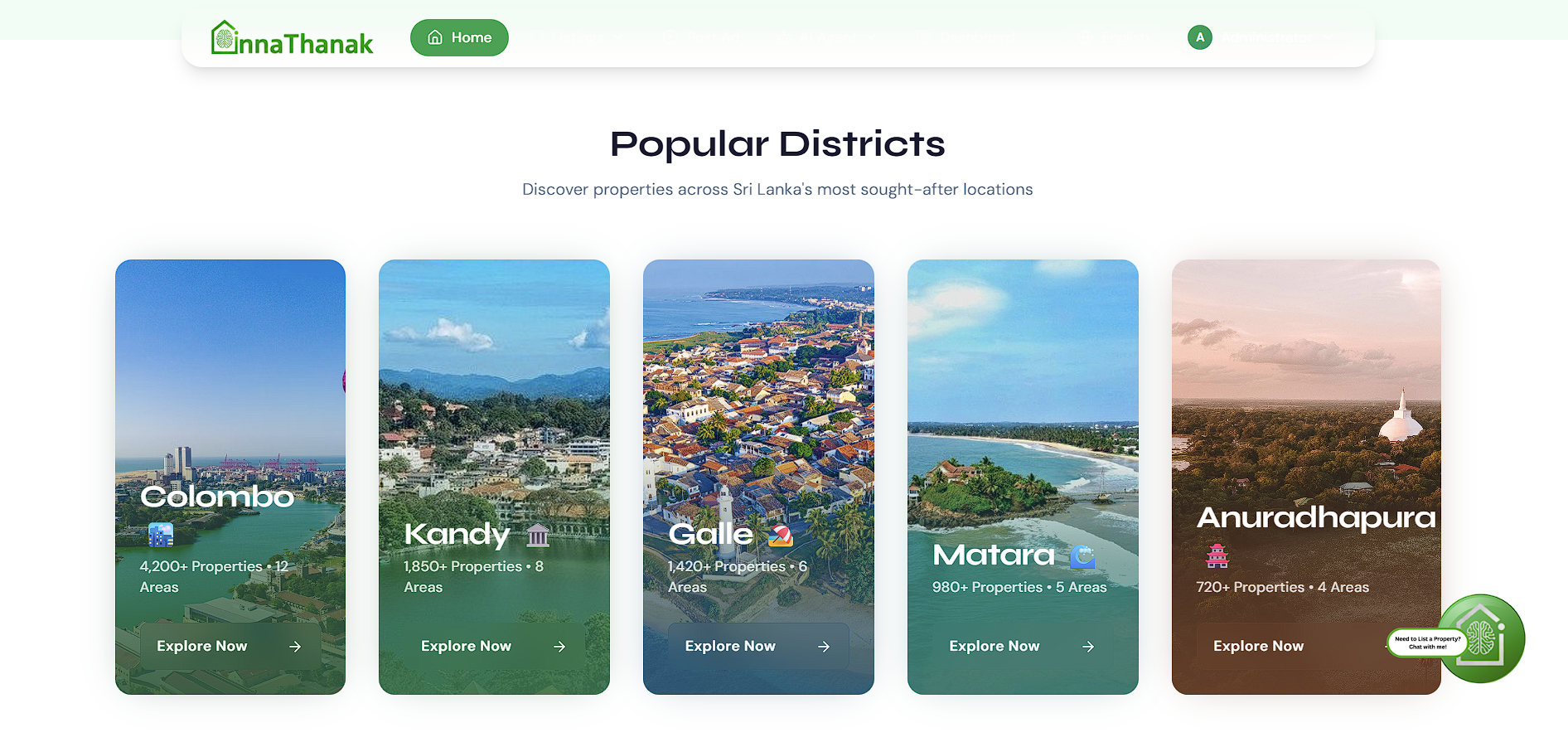Click the InnaThanak logo
Screen dimensions: 1568x742
click(292, 38)
